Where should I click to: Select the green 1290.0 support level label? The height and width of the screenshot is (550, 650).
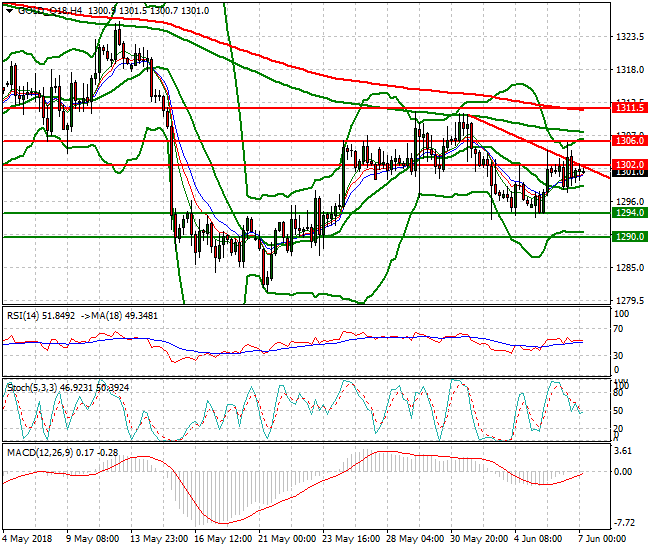tap(630, 237)
